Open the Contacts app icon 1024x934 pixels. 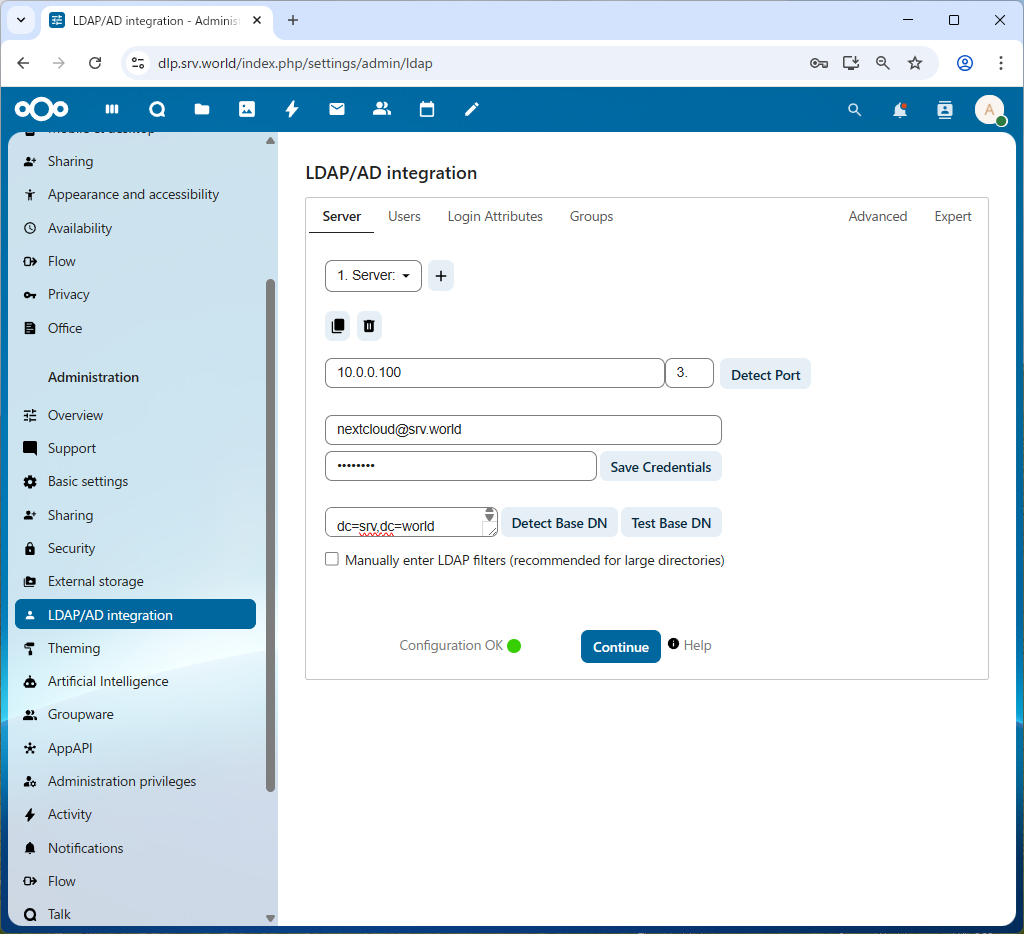tap(382, 109)
